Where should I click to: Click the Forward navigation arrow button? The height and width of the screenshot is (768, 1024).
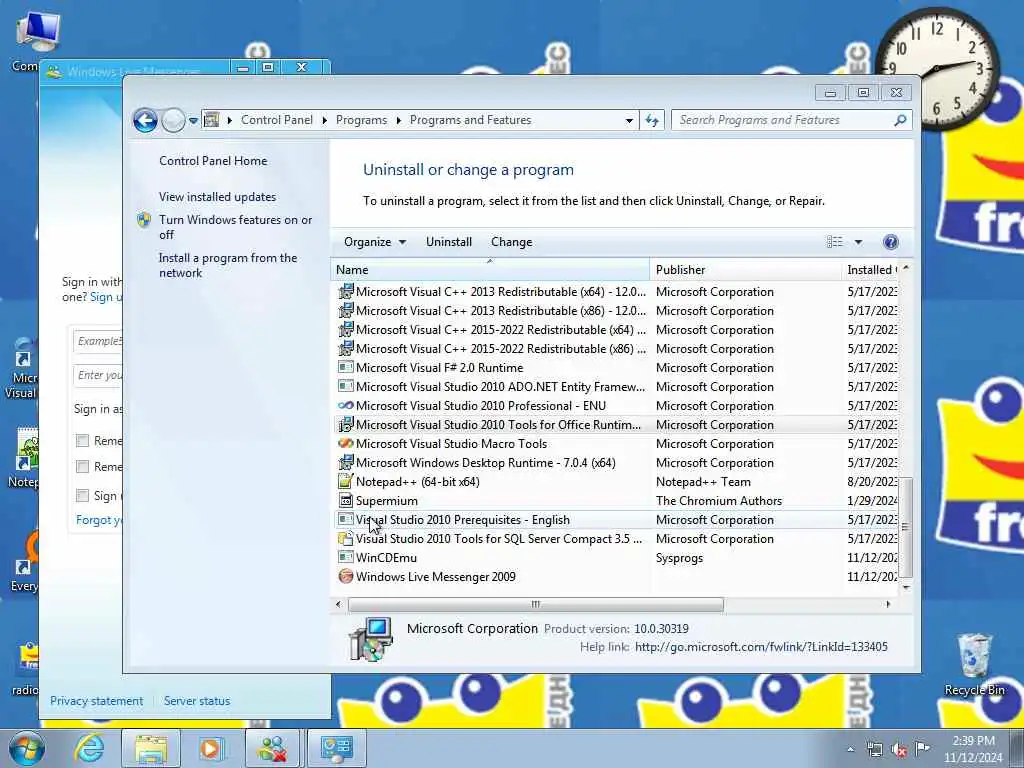tap(173, 121)
